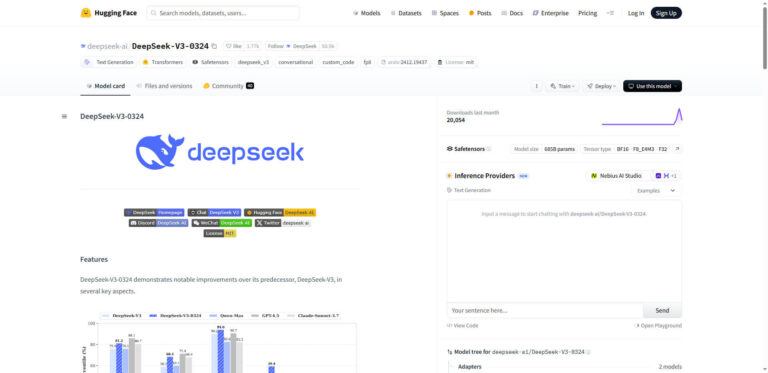Open the Chat DeepSeek V3 badge
Screen dimensions: 768x373
[215, 212]
